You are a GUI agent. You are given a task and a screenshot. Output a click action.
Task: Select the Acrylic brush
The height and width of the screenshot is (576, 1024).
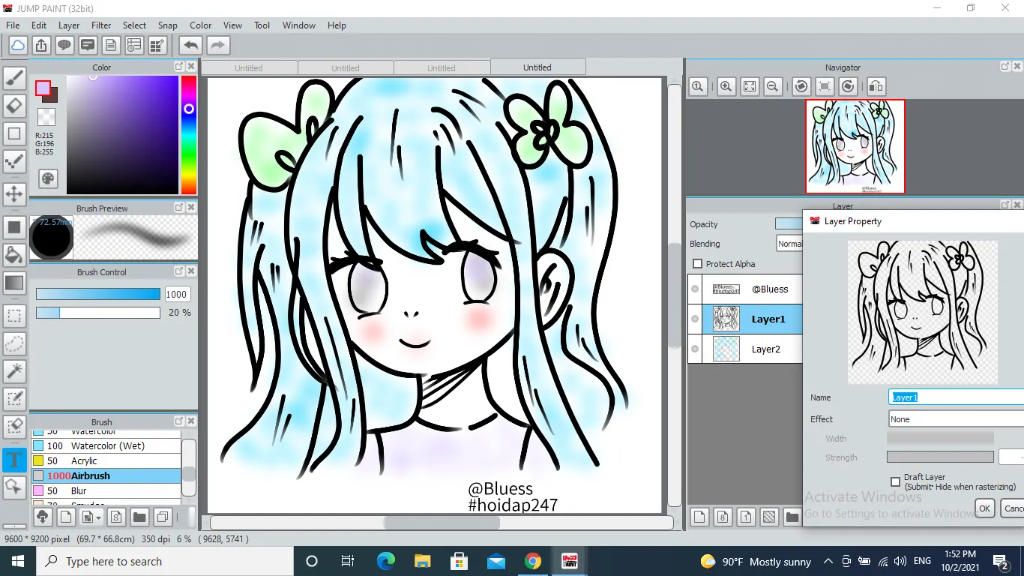[x=106, y=460]
